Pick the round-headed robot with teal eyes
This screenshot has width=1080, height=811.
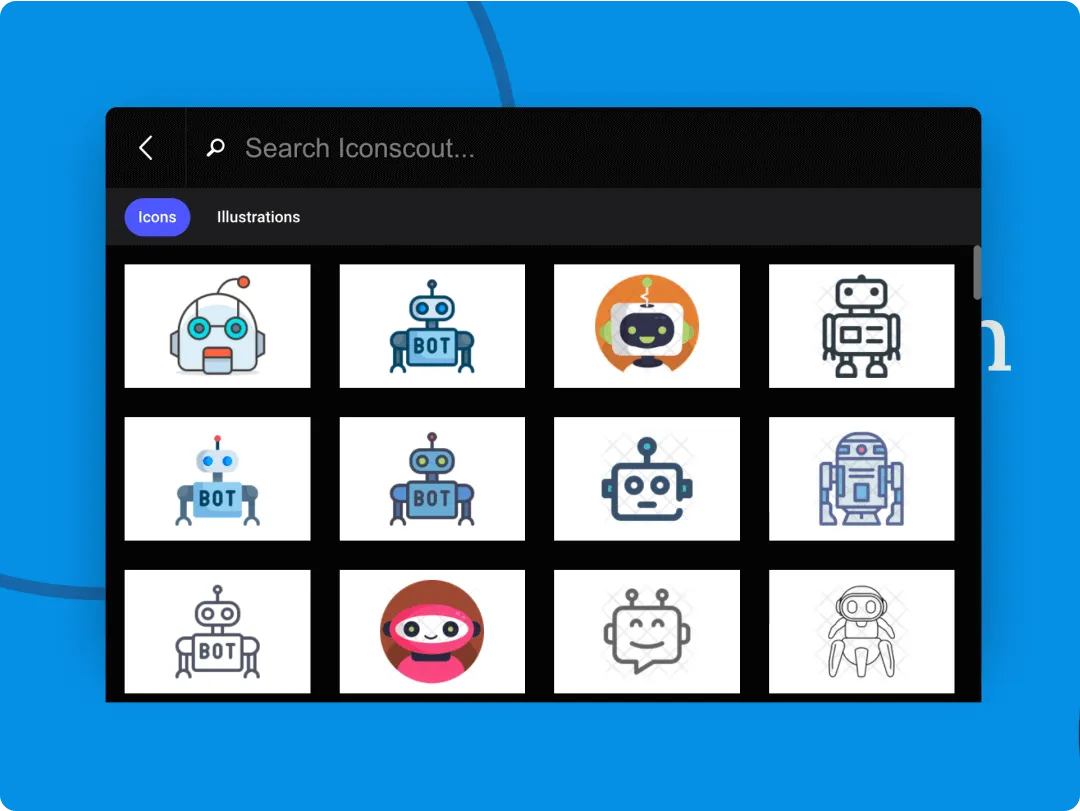218,326
